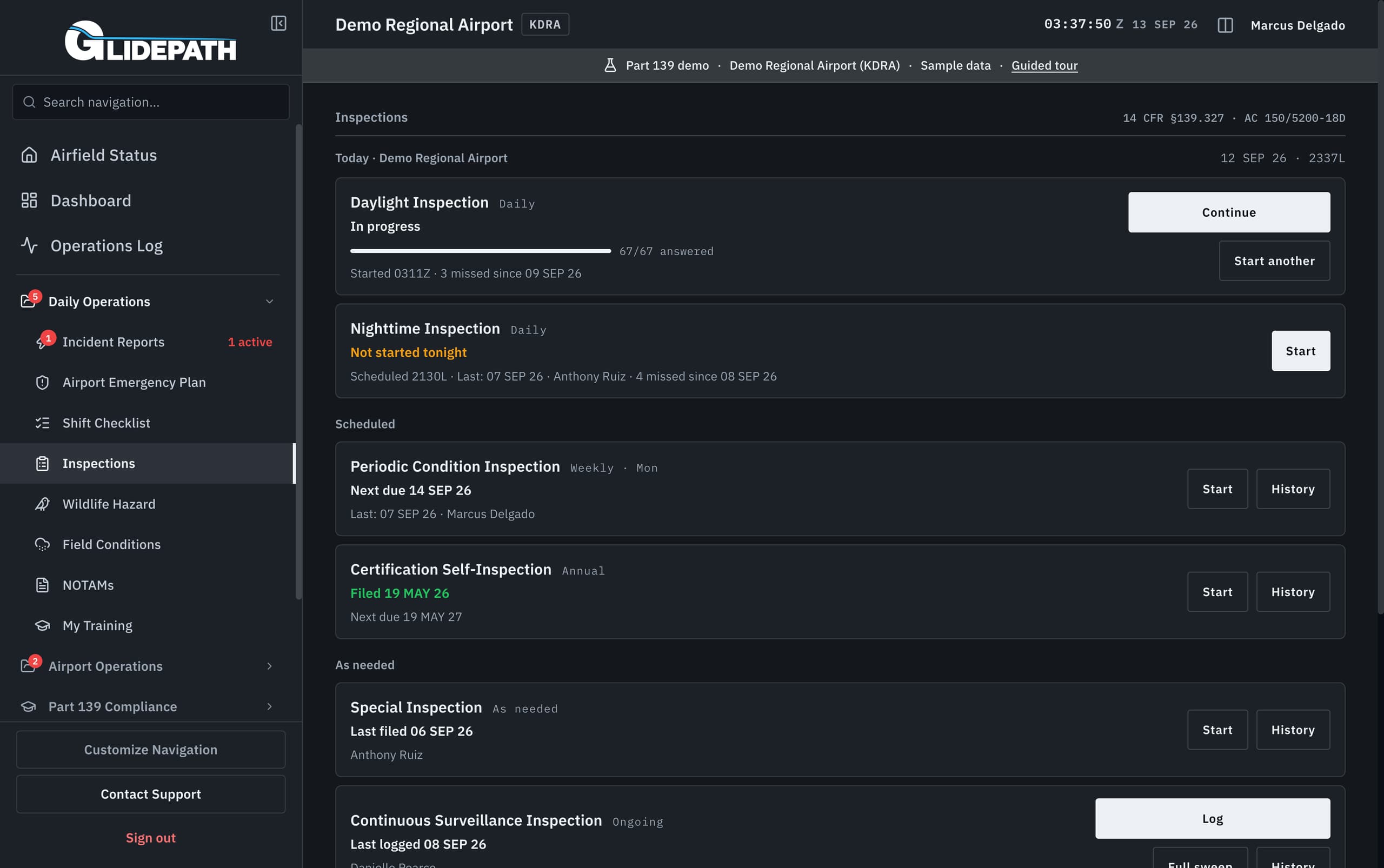Viewport: 1384px width, 868px height.
Task: Go to NOTAMs in sidebar
Action: pos(147,585)
